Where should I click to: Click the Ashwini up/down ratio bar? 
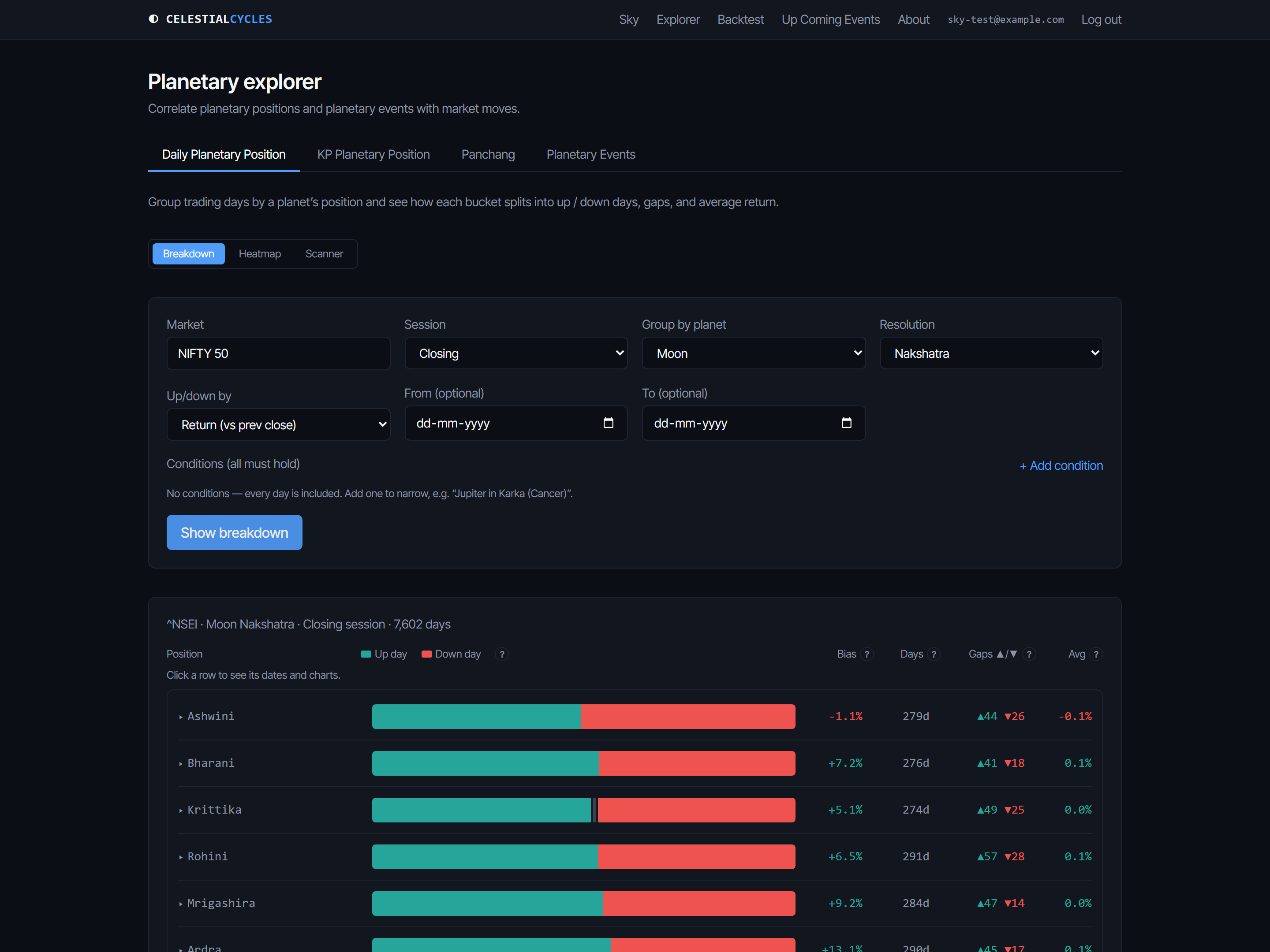(583, 717)
